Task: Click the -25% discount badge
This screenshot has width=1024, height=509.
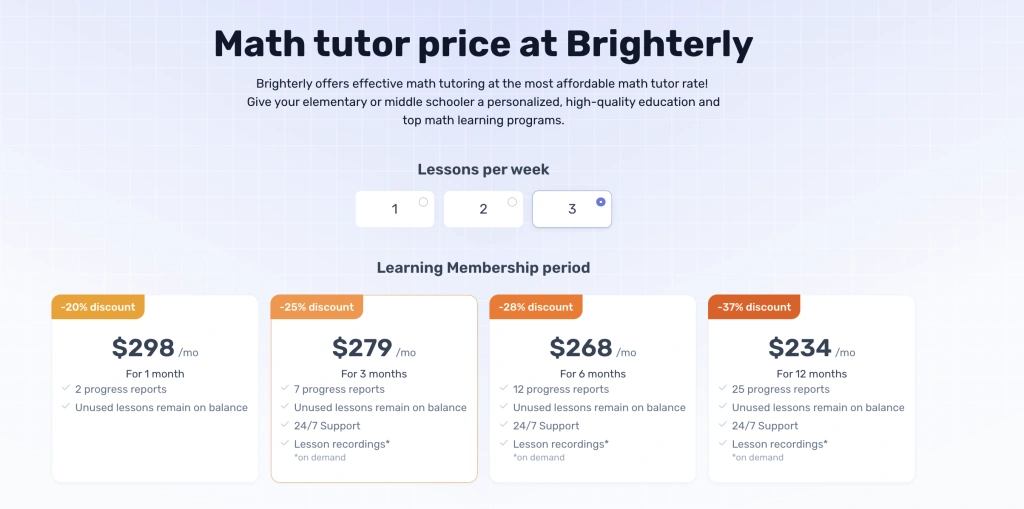Action: [317, 307]
